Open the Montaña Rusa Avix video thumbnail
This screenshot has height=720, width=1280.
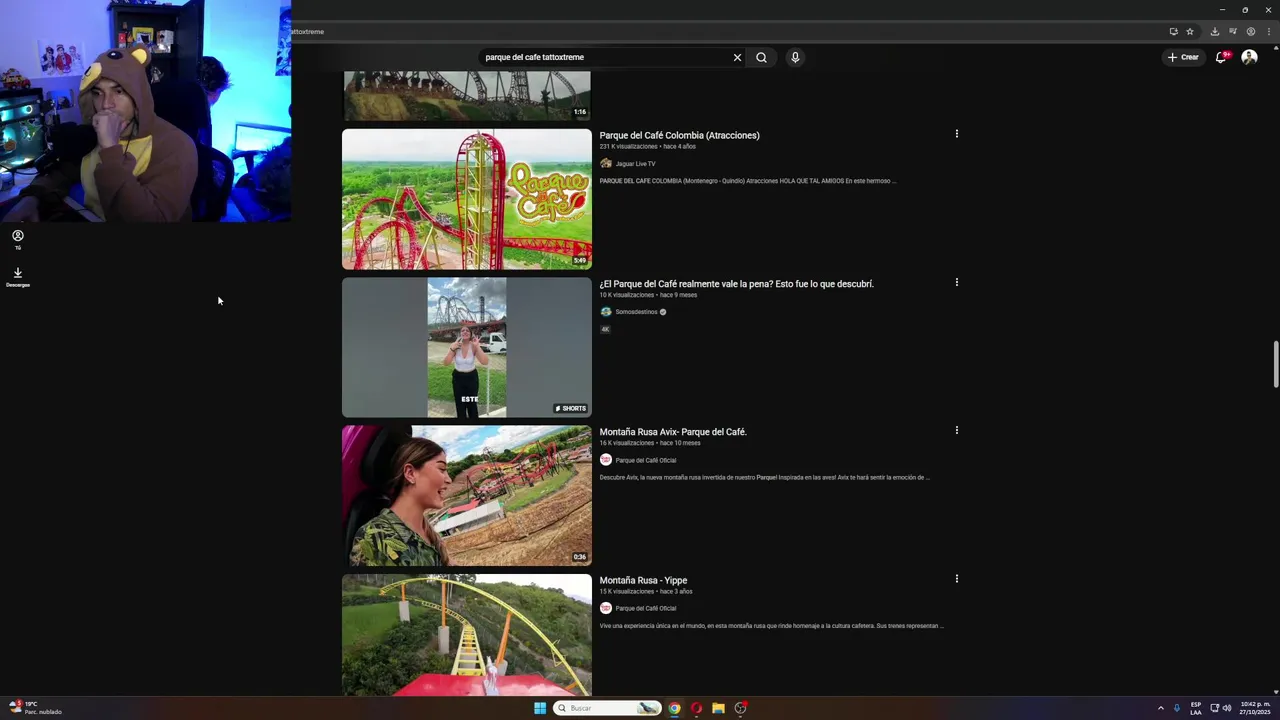(x=467, y=496)
